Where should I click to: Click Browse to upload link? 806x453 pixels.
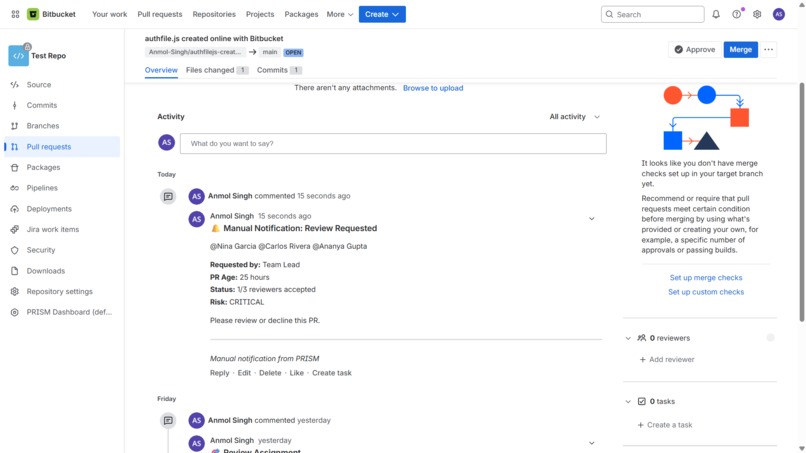click(433, 88)
